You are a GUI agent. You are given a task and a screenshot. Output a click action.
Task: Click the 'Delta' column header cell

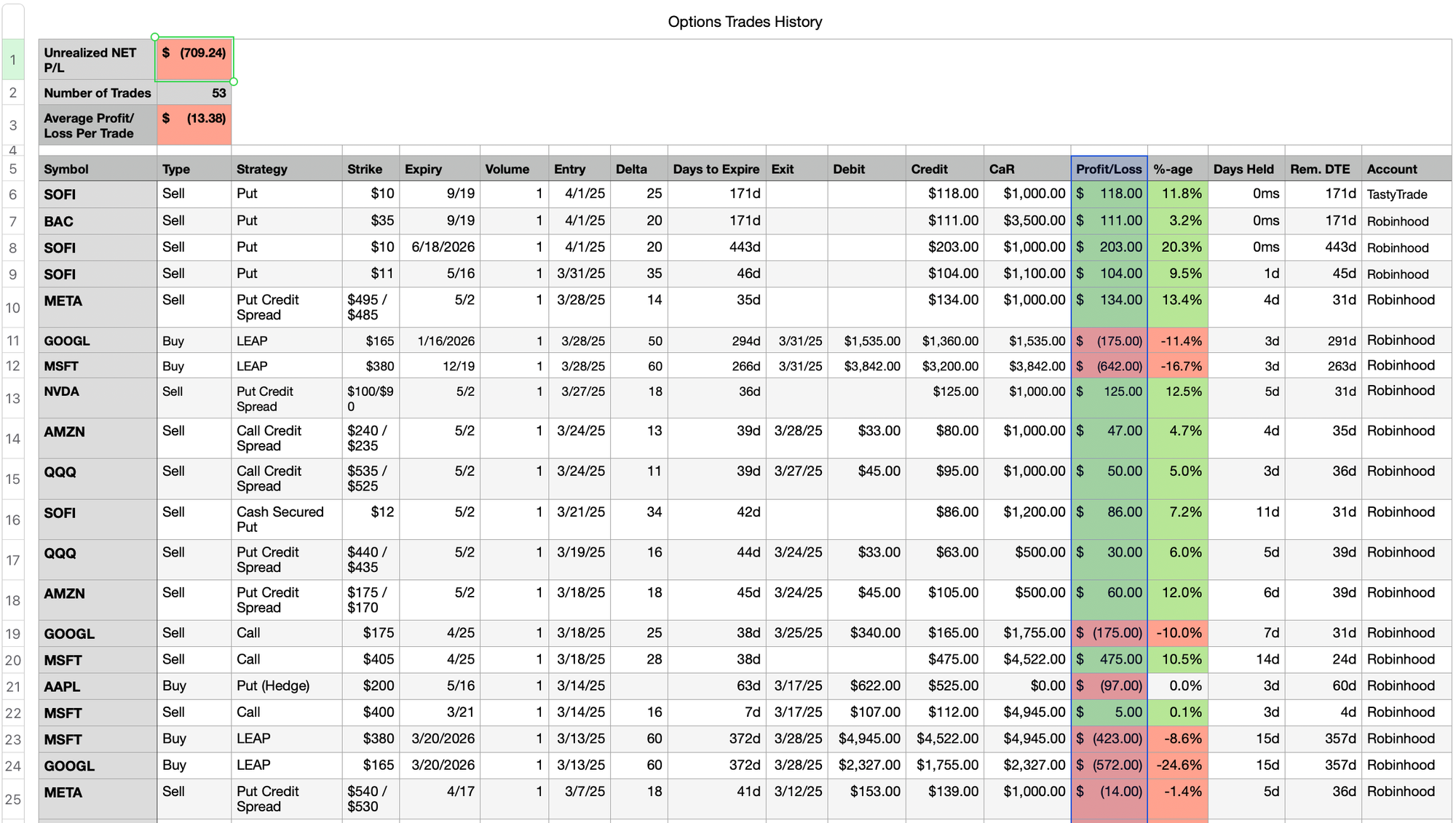click(639, 169)
